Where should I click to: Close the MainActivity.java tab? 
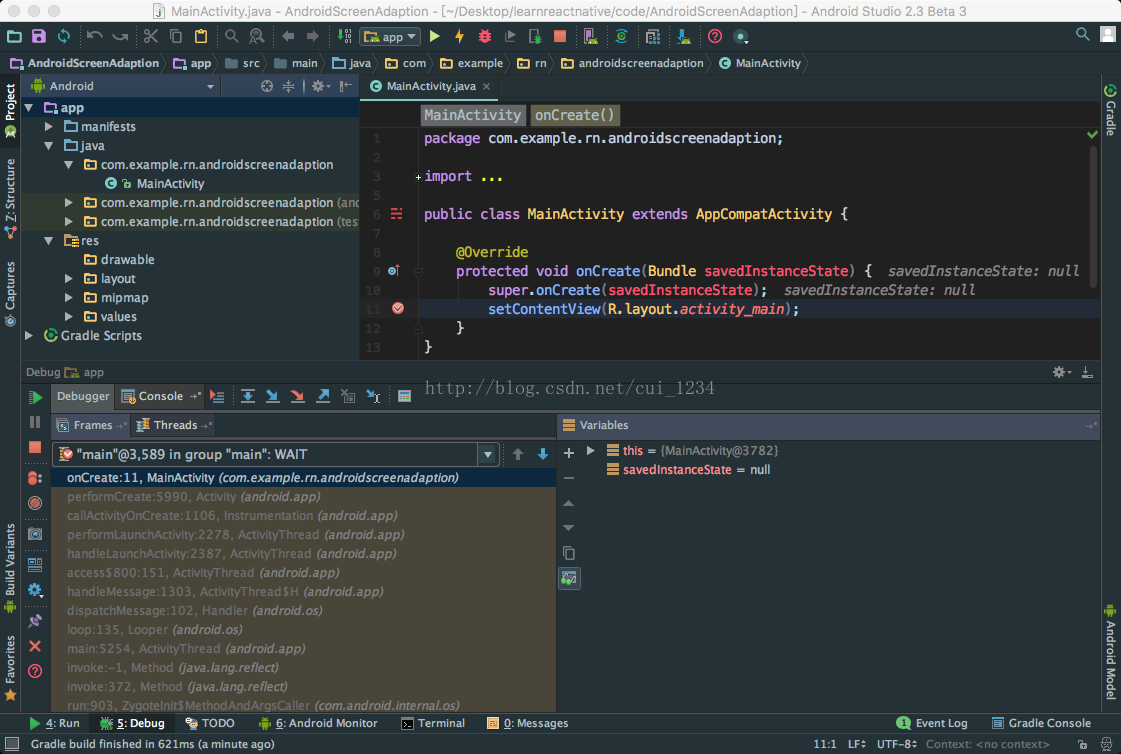(x=487, y=86)
